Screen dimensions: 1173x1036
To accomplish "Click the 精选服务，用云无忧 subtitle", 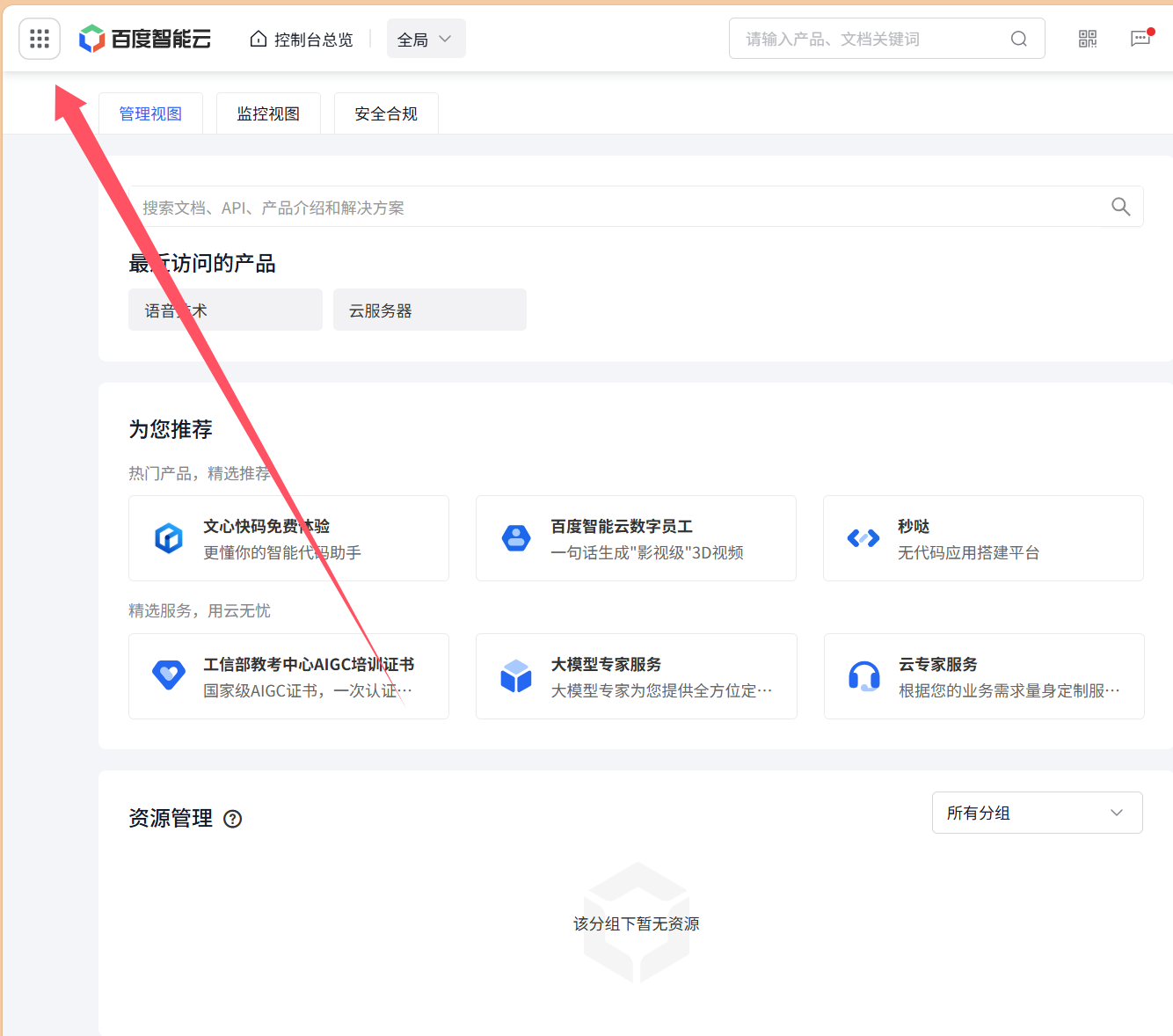I will point(200,610).
